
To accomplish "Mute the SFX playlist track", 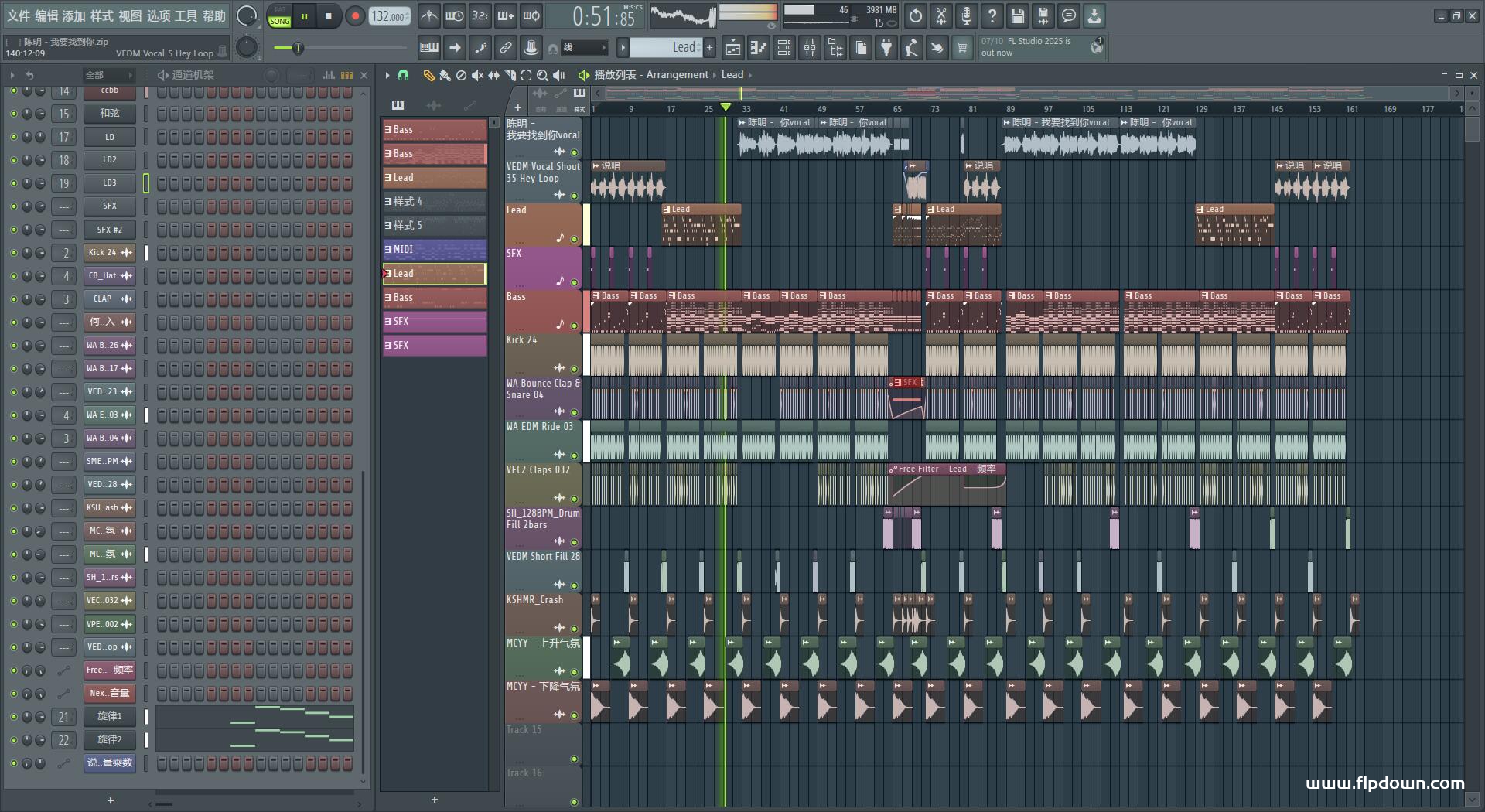I will tap(574, 282).
